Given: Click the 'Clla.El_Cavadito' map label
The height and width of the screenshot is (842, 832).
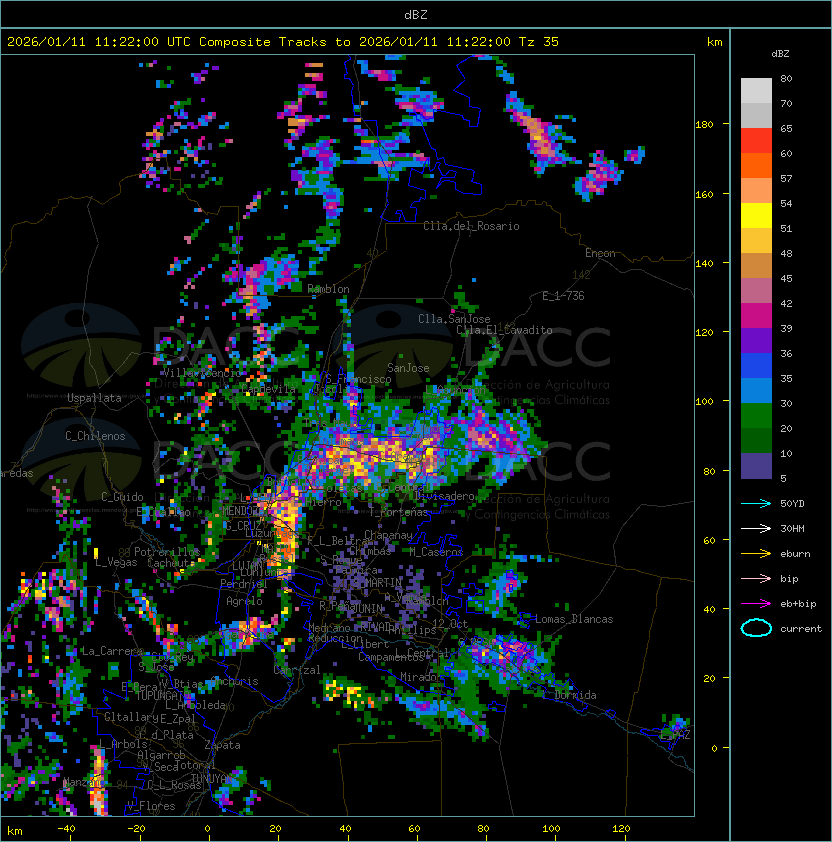Looking at the screenshot, I should click(504, 330).
